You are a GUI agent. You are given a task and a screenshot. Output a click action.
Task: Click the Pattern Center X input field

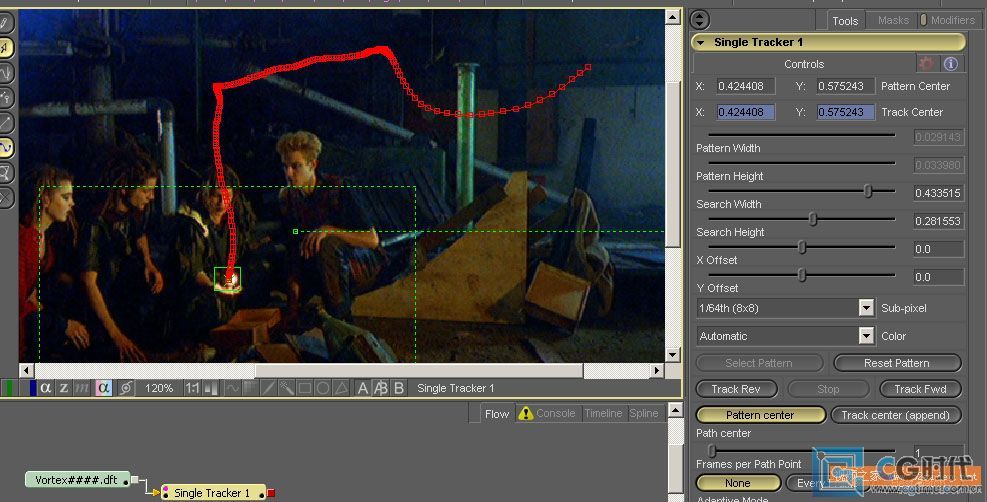coord(746,86)
